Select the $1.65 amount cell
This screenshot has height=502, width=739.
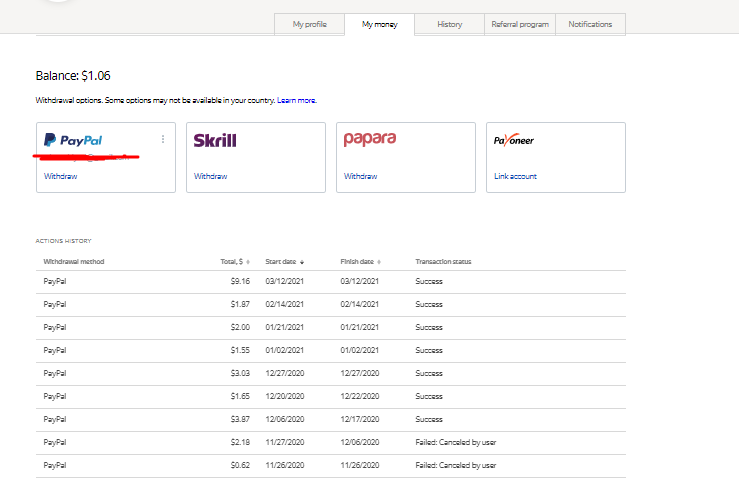point(240,396)
